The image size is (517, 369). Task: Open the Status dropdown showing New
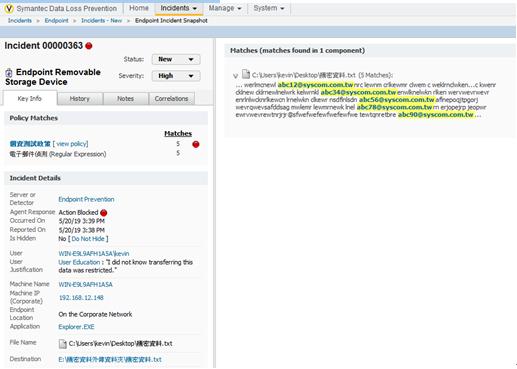point(176,59)
